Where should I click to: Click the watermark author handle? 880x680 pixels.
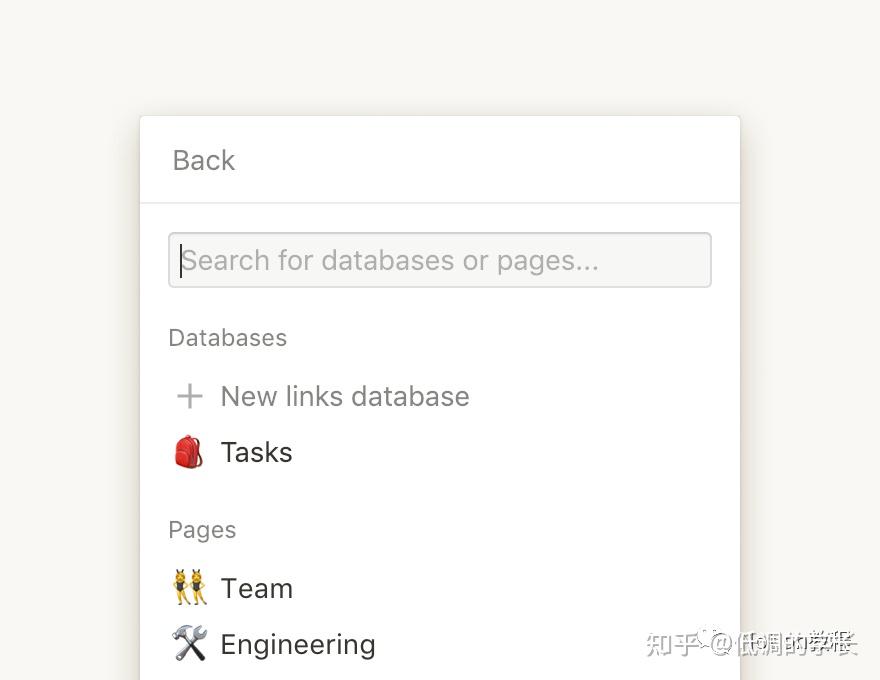click(797, 643)
